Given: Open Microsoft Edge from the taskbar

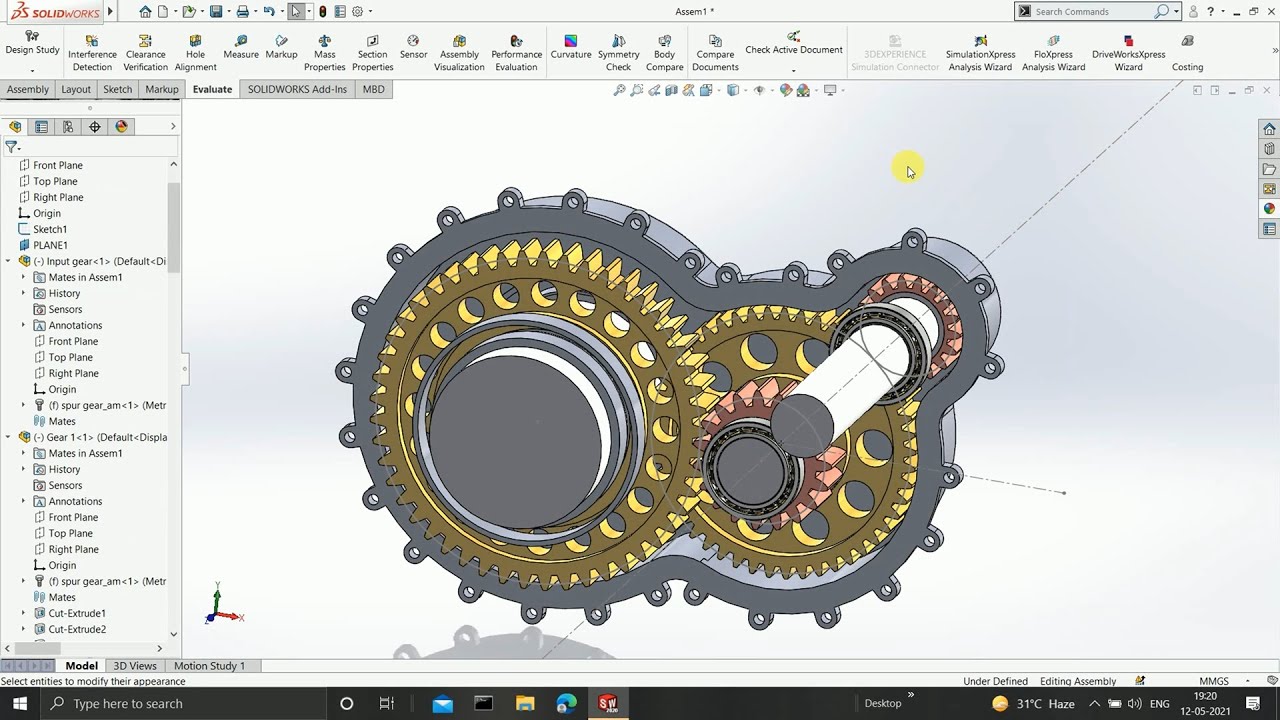Looking at the screenshot, I should tap(566, 703).
